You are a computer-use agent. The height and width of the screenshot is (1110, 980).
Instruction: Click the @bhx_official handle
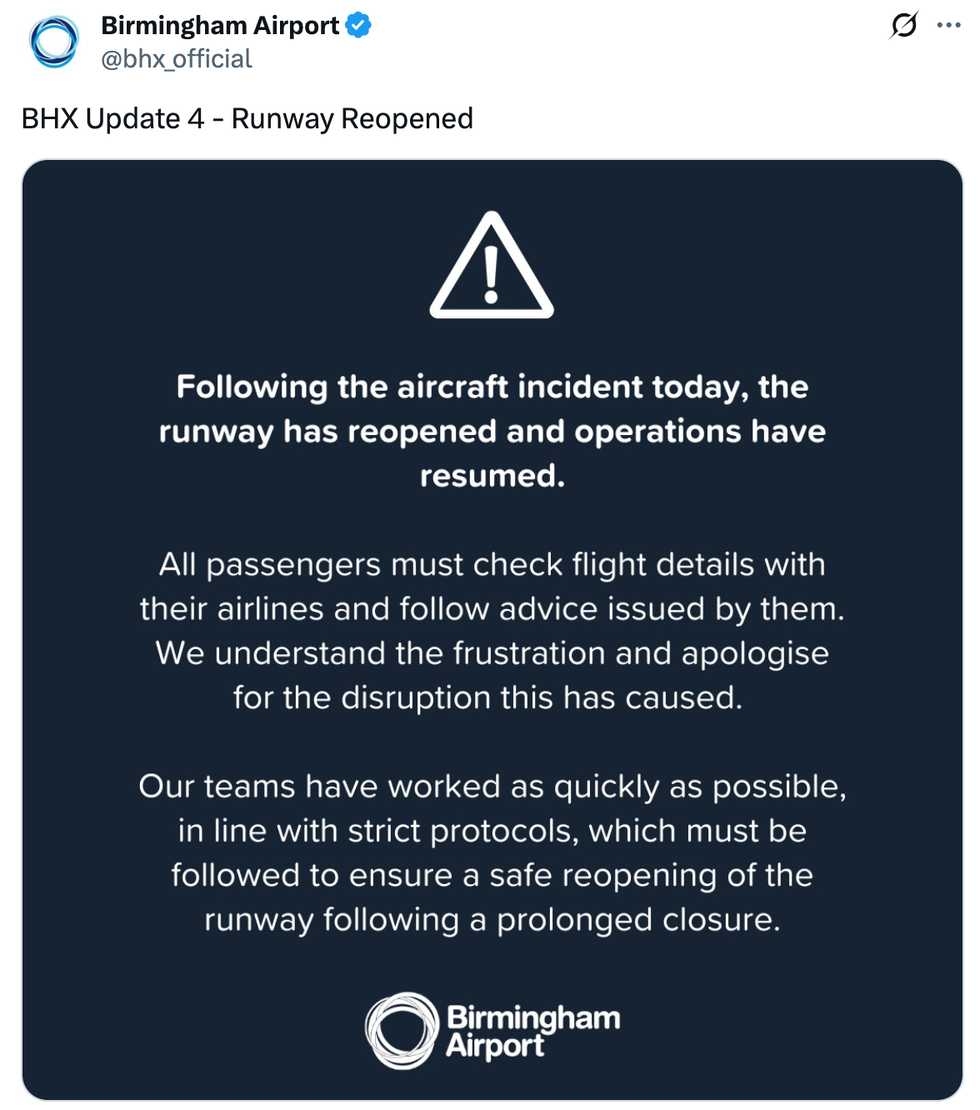coord(177,59)
